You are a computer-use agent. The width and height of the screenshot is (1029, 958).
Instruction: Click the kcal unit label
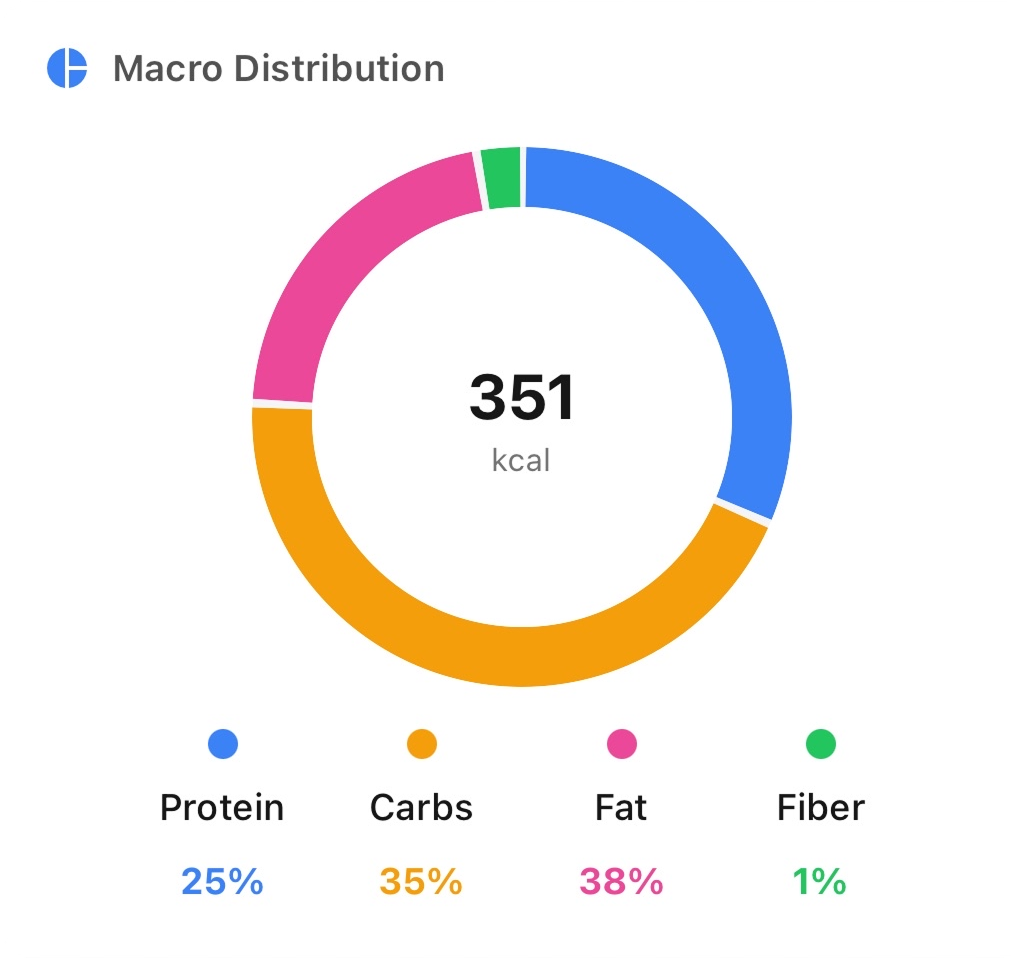[x=522, y=461]
